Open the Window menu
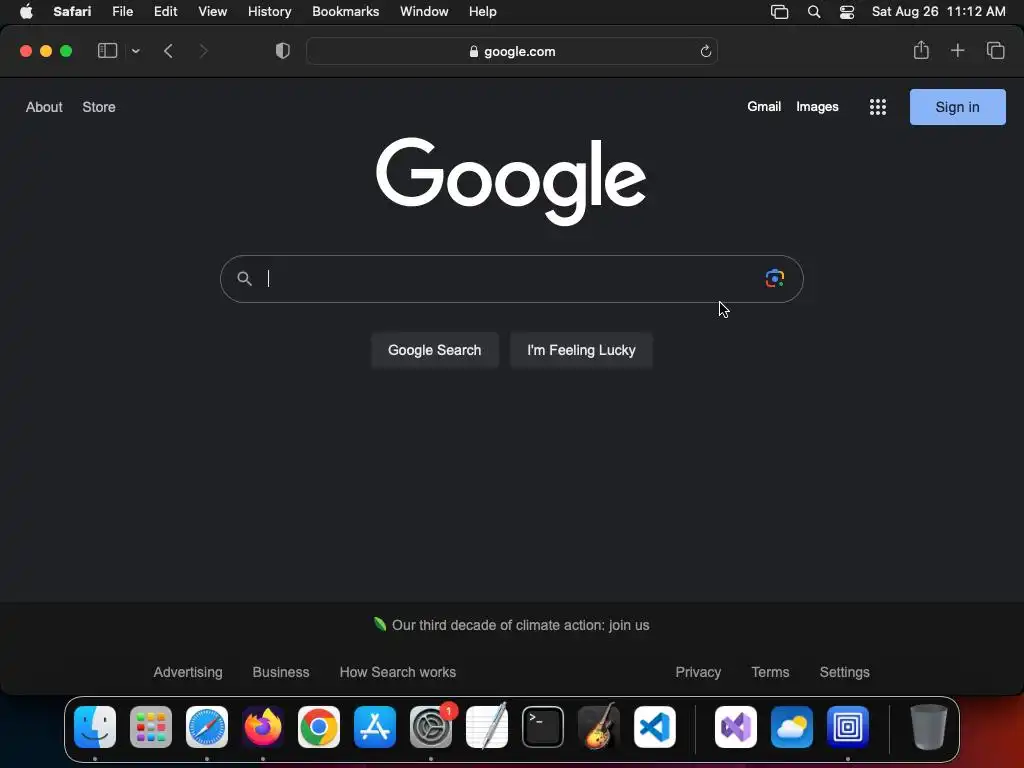This screenshot has height=768, width=1024. [x=424, y=12]
